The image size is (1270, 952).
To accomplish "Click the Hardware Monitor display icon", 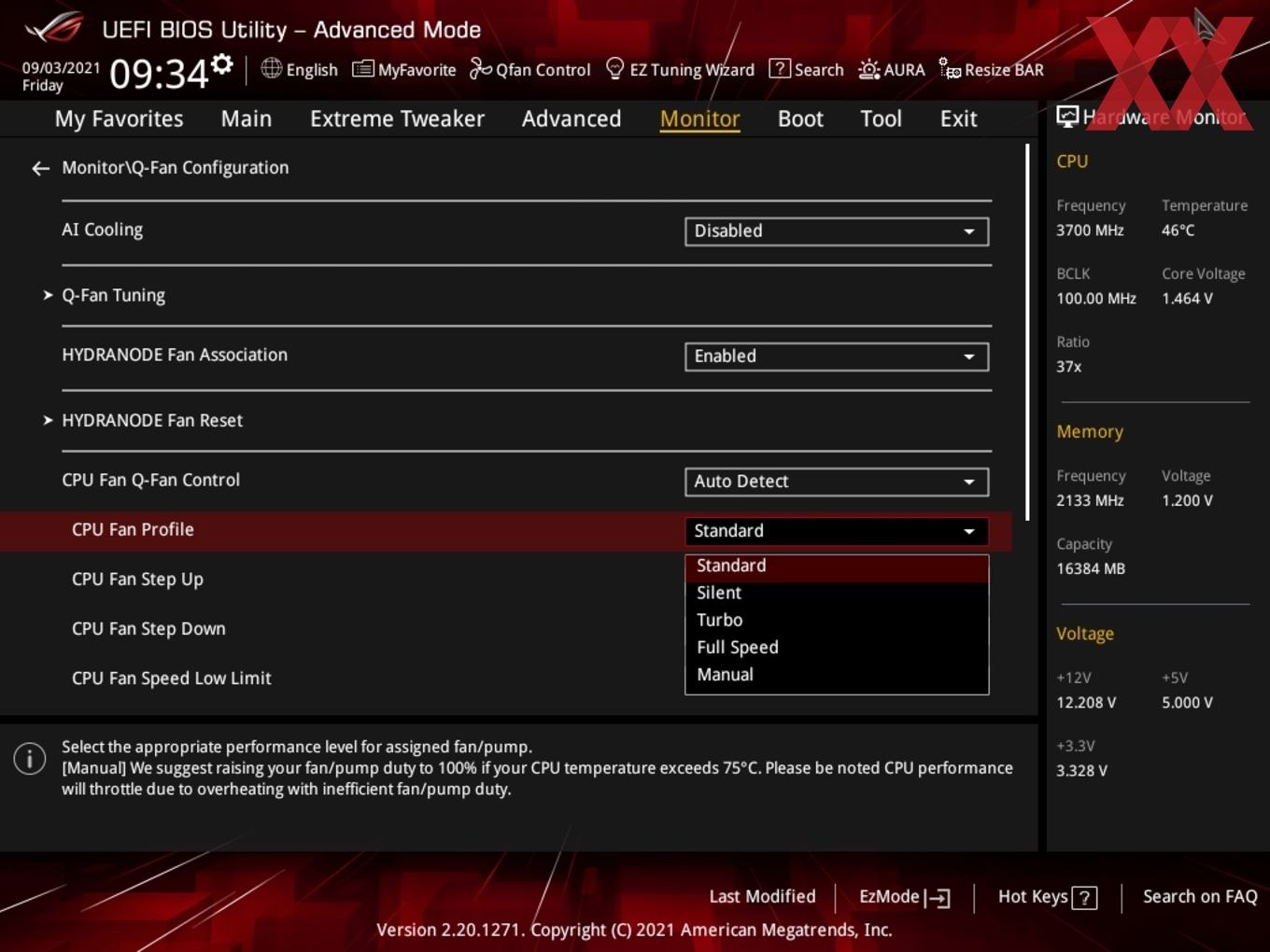I will (1067, 117).
